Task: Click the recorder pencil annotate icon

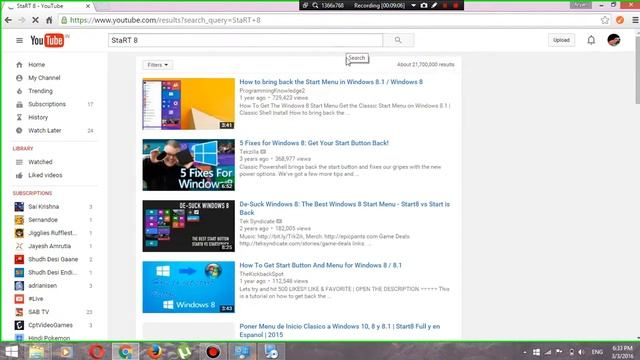Action: [434, 5]
